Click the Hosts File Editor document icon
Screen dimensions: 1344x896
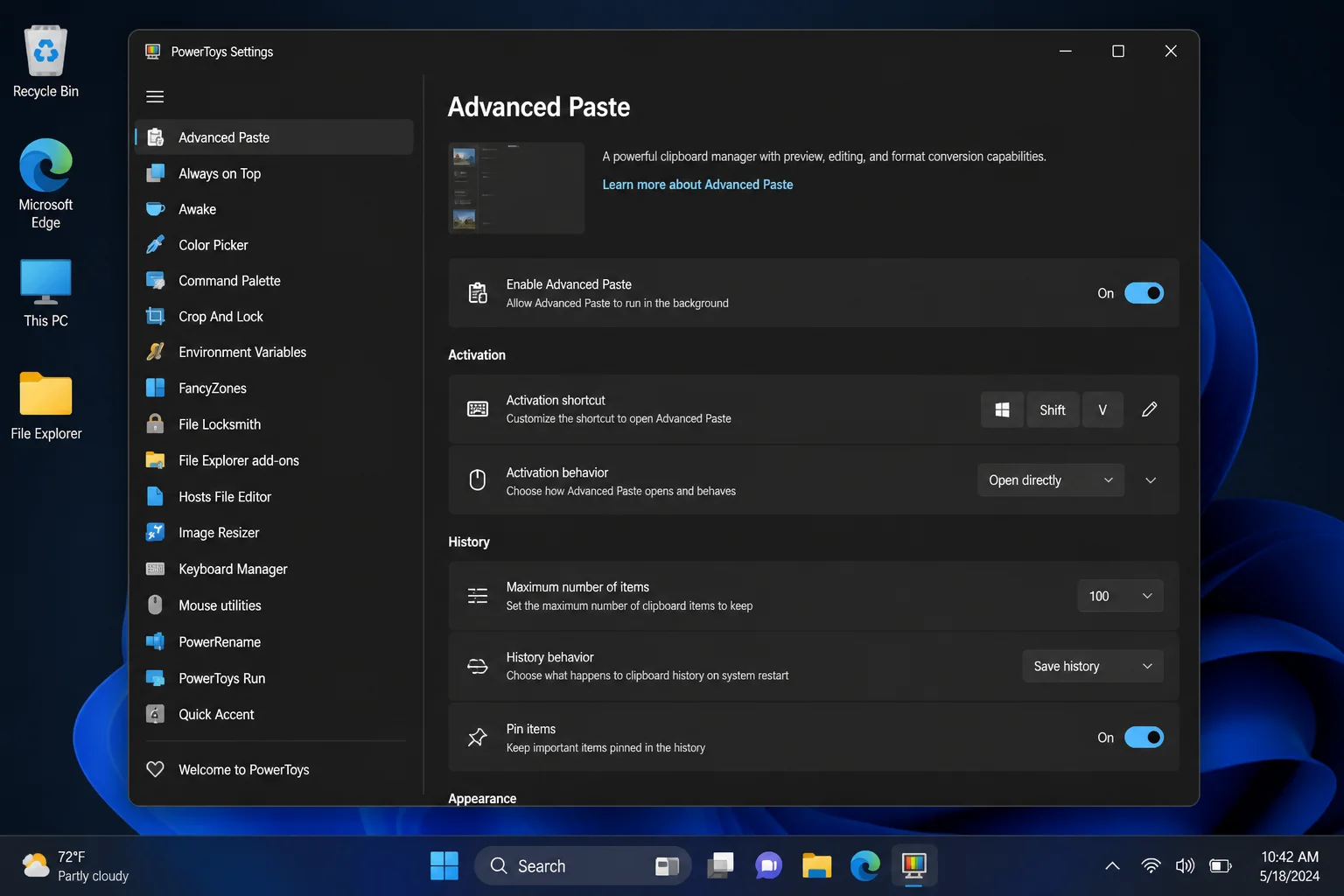coord(156,496)
